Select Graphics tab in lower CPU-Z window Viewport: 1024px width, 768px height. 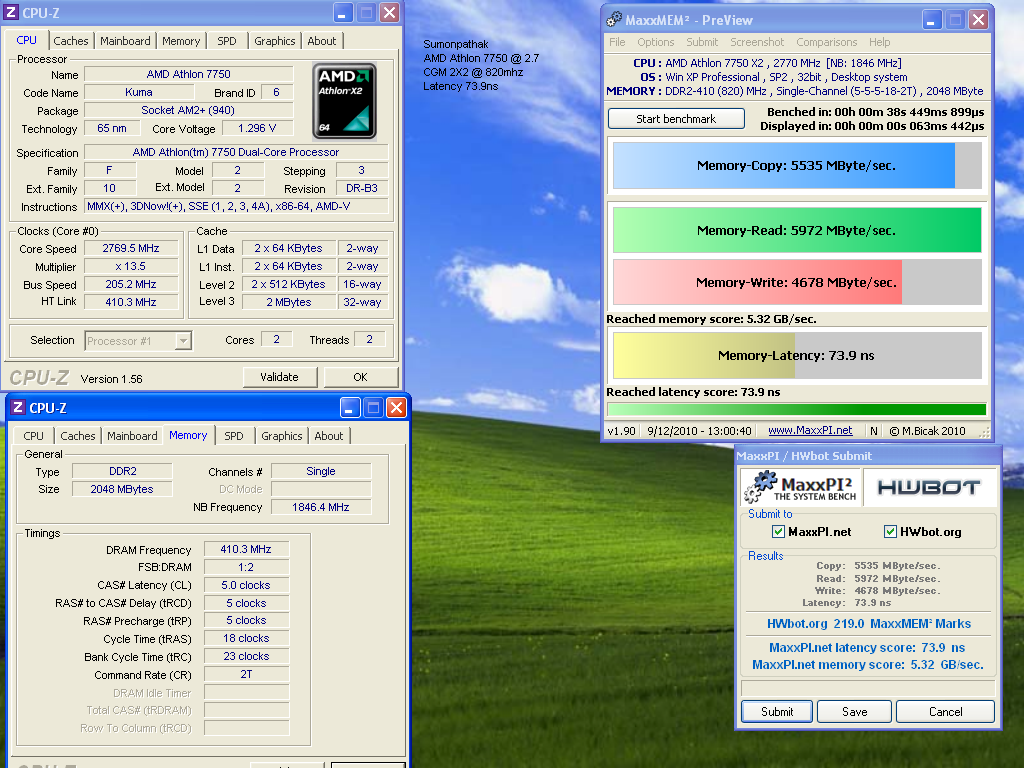coord(282,436)
